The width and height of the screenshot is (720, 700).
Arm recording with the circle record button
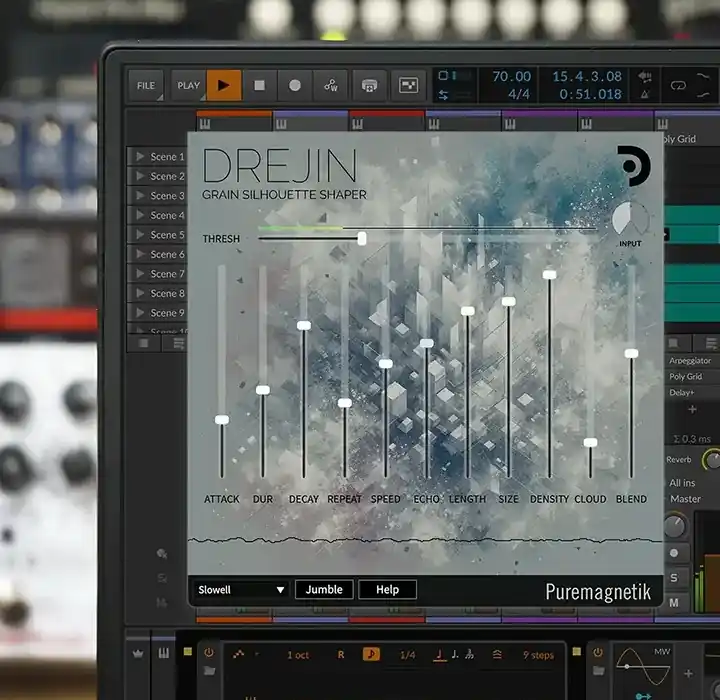295,85
